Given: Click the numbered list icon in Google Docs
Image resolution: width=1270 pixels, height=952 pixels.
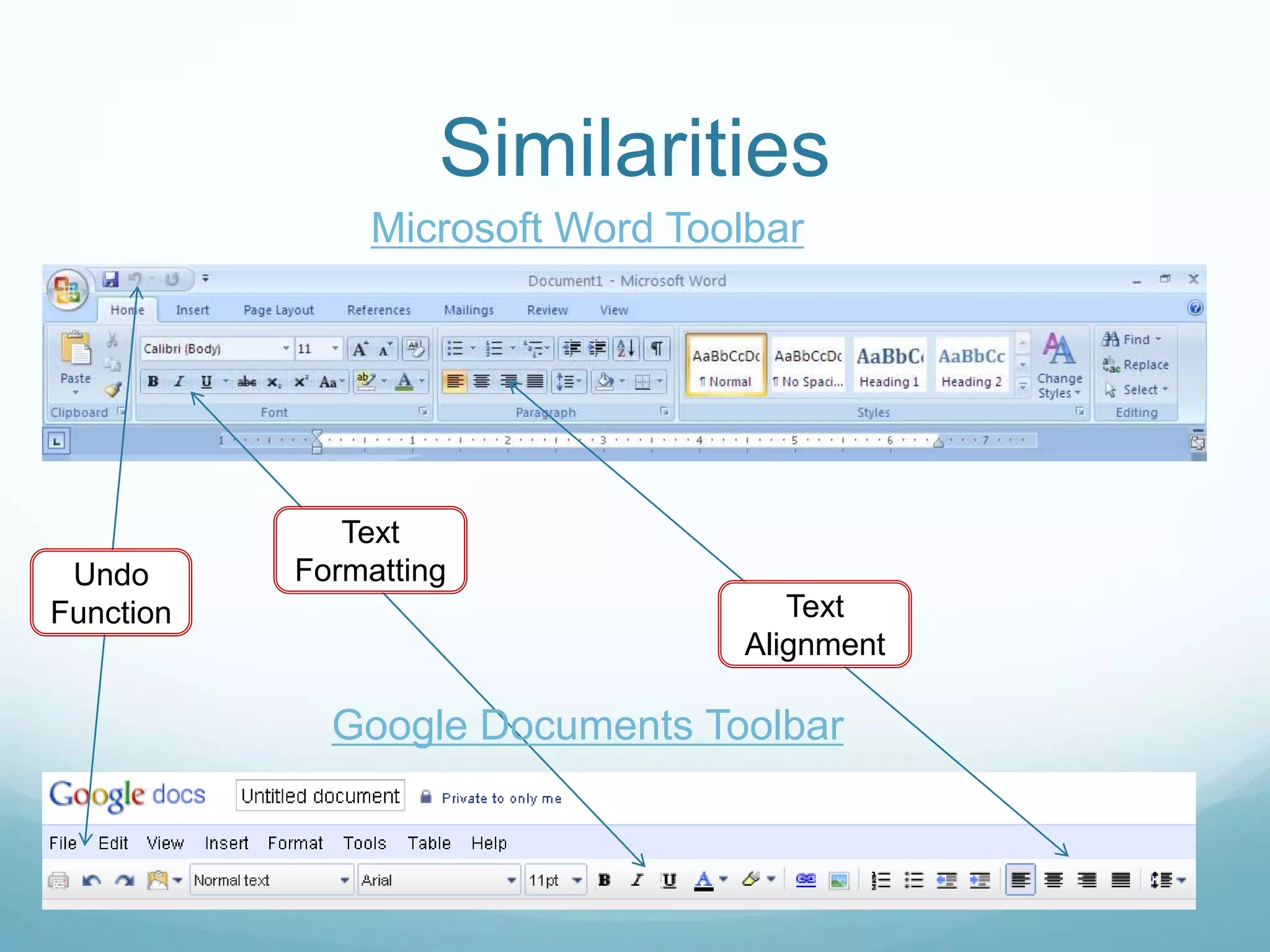Looking at the screenshot, I should pos(881,880).
